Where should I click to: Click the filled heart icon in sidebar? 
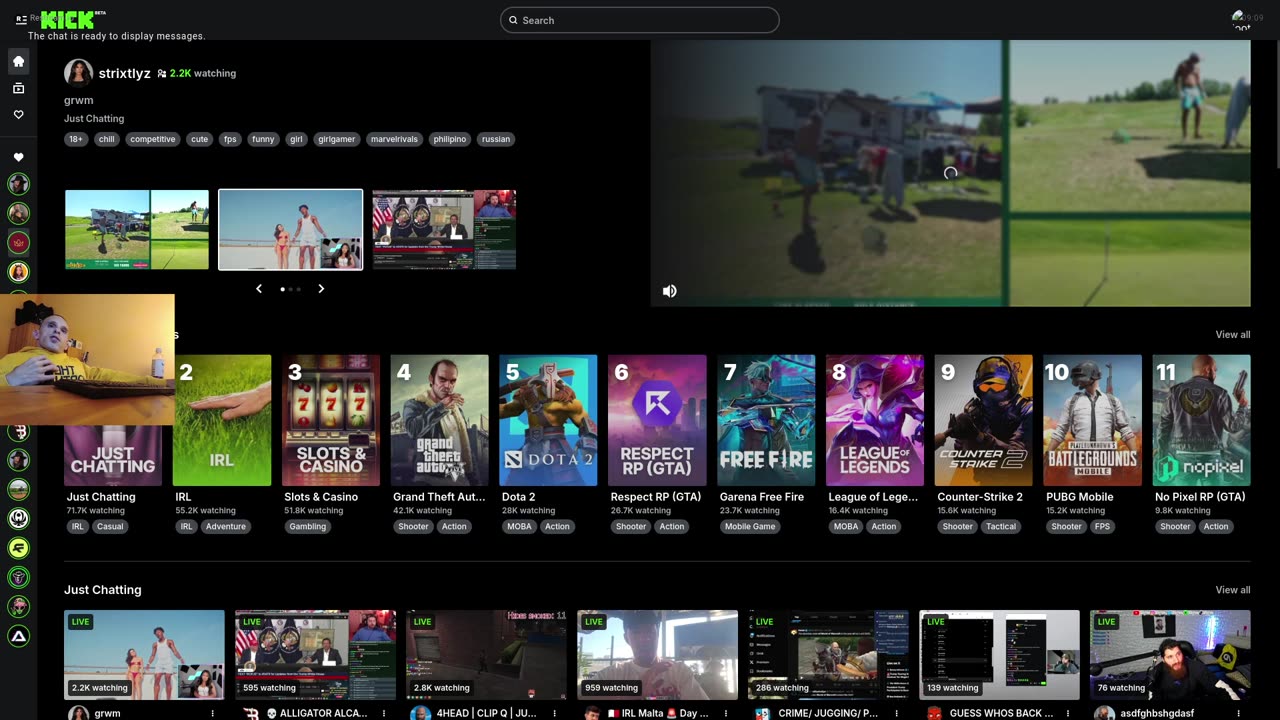pyautogui.click(x=18, y=157)
